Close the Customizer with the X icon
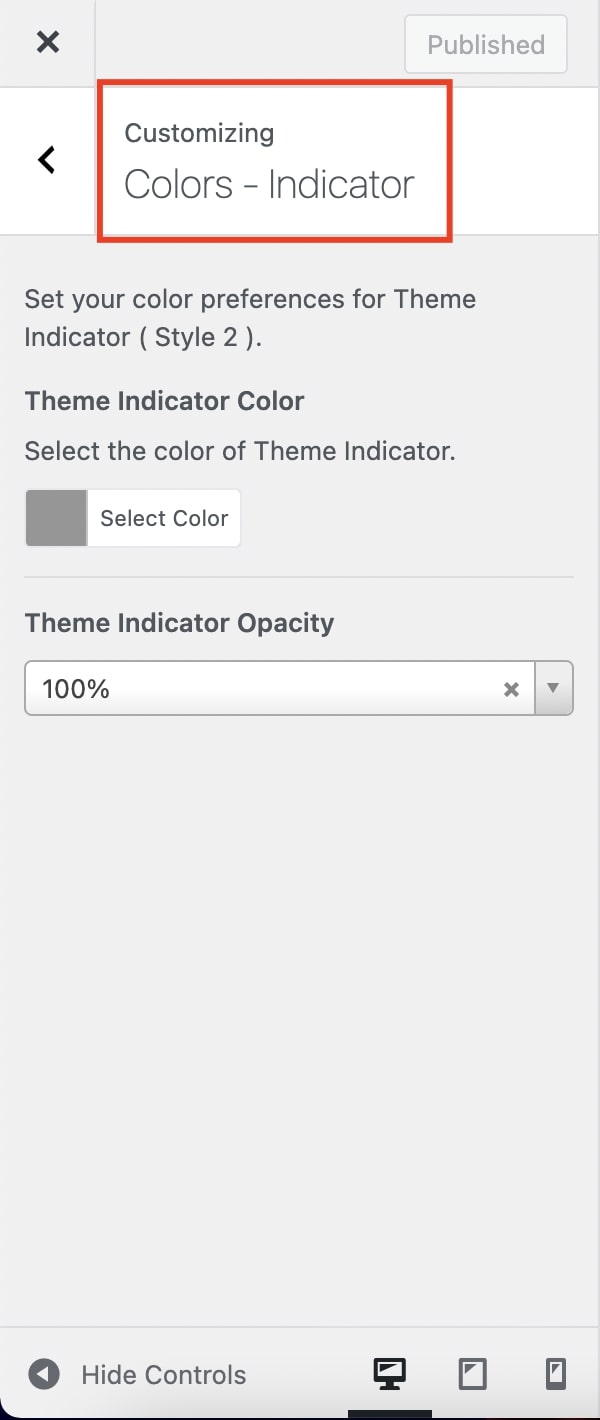Screen dimensions: 600x1420 click(47, 42)
